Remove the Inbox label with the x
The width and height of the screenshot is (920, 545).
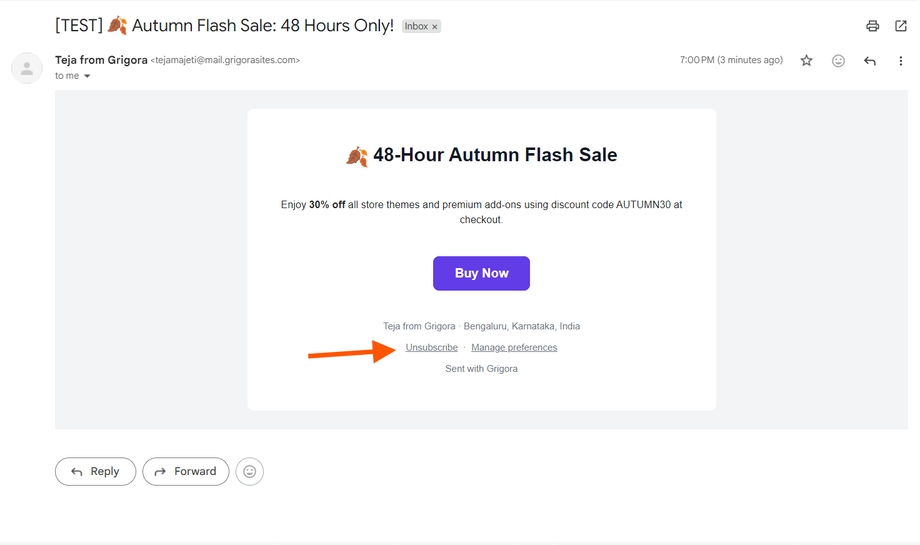pyautogui.click(x=435, y=27)
